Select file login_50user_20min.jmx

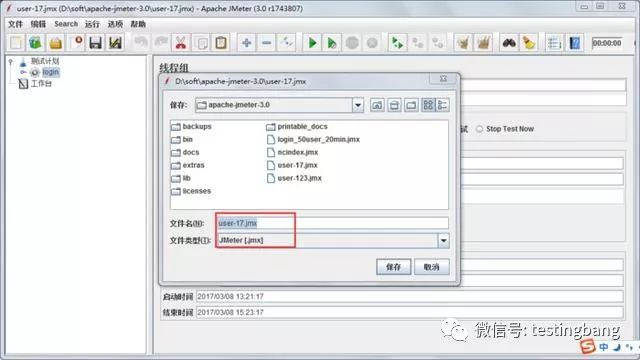point(313,140)
